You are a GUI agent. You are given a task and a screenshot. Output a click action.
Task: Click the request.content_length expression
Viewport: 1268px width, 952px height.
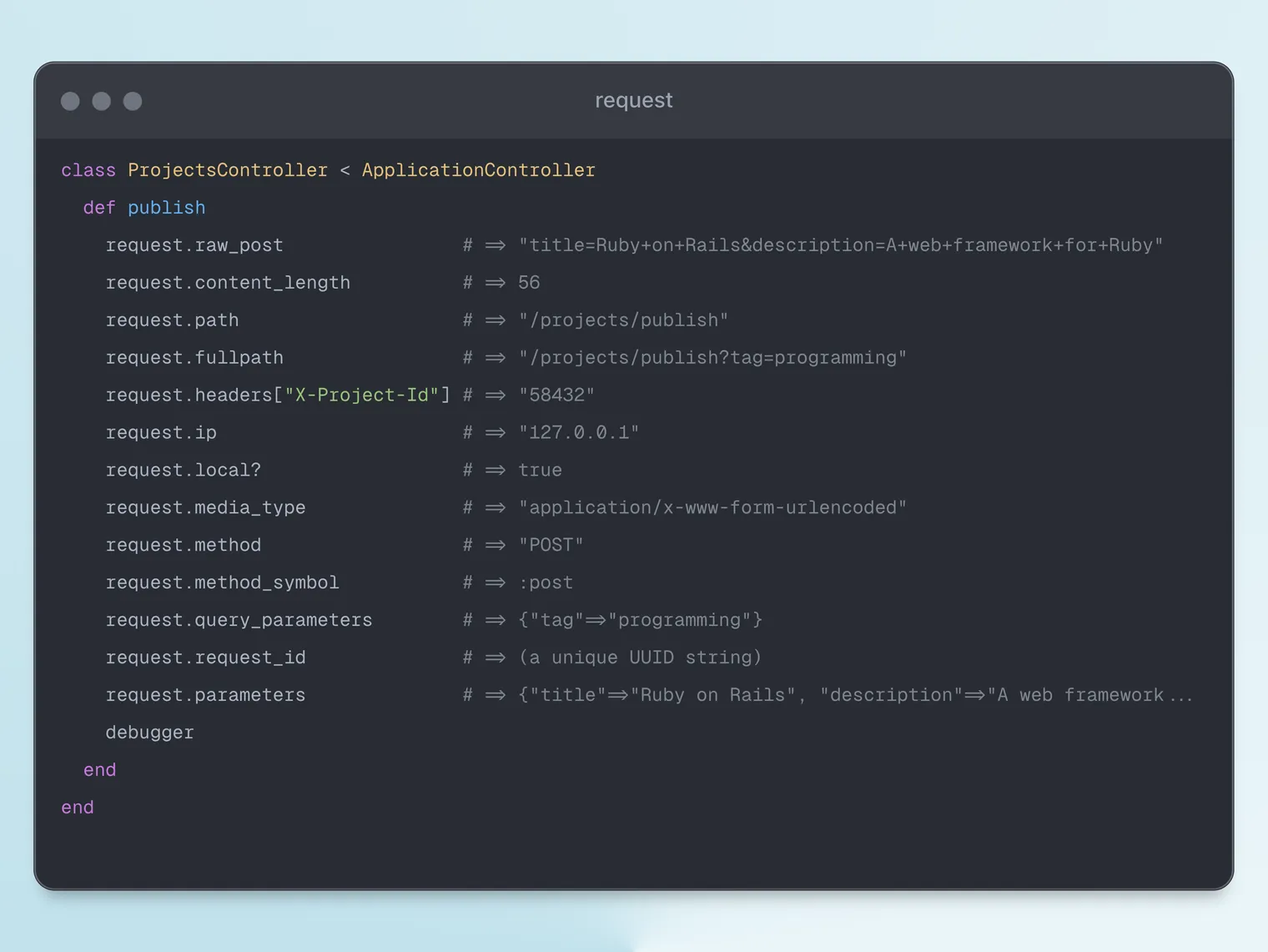tap(228, 282)
